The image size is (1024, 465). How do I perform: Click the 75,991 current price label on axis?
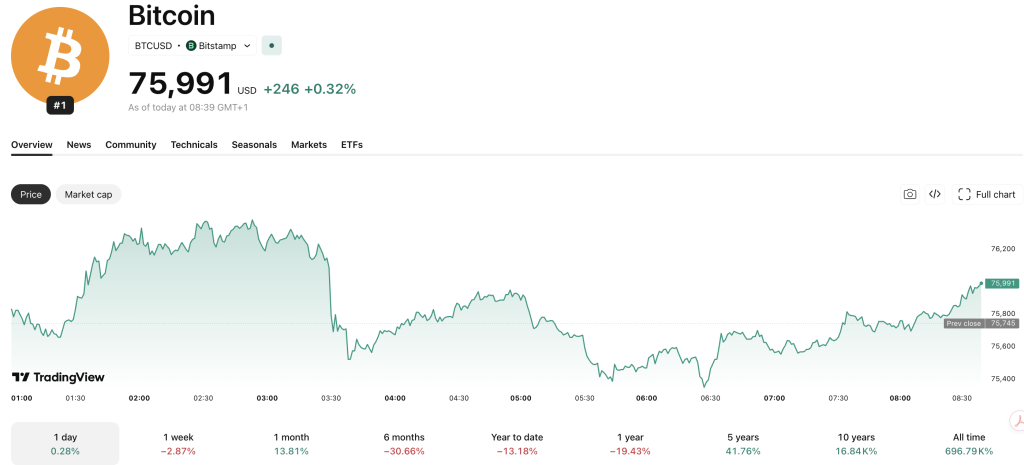[x=1003, y=283]
